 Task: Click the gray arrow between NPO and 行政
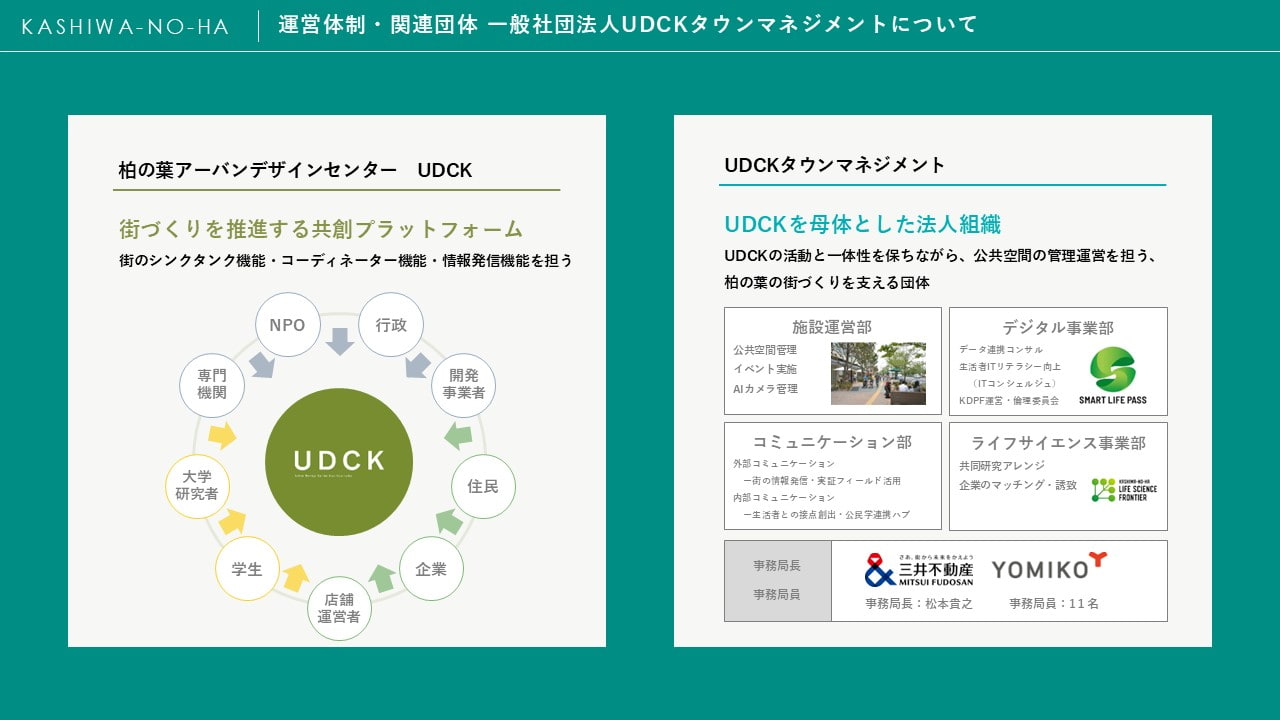click(340, 341)
